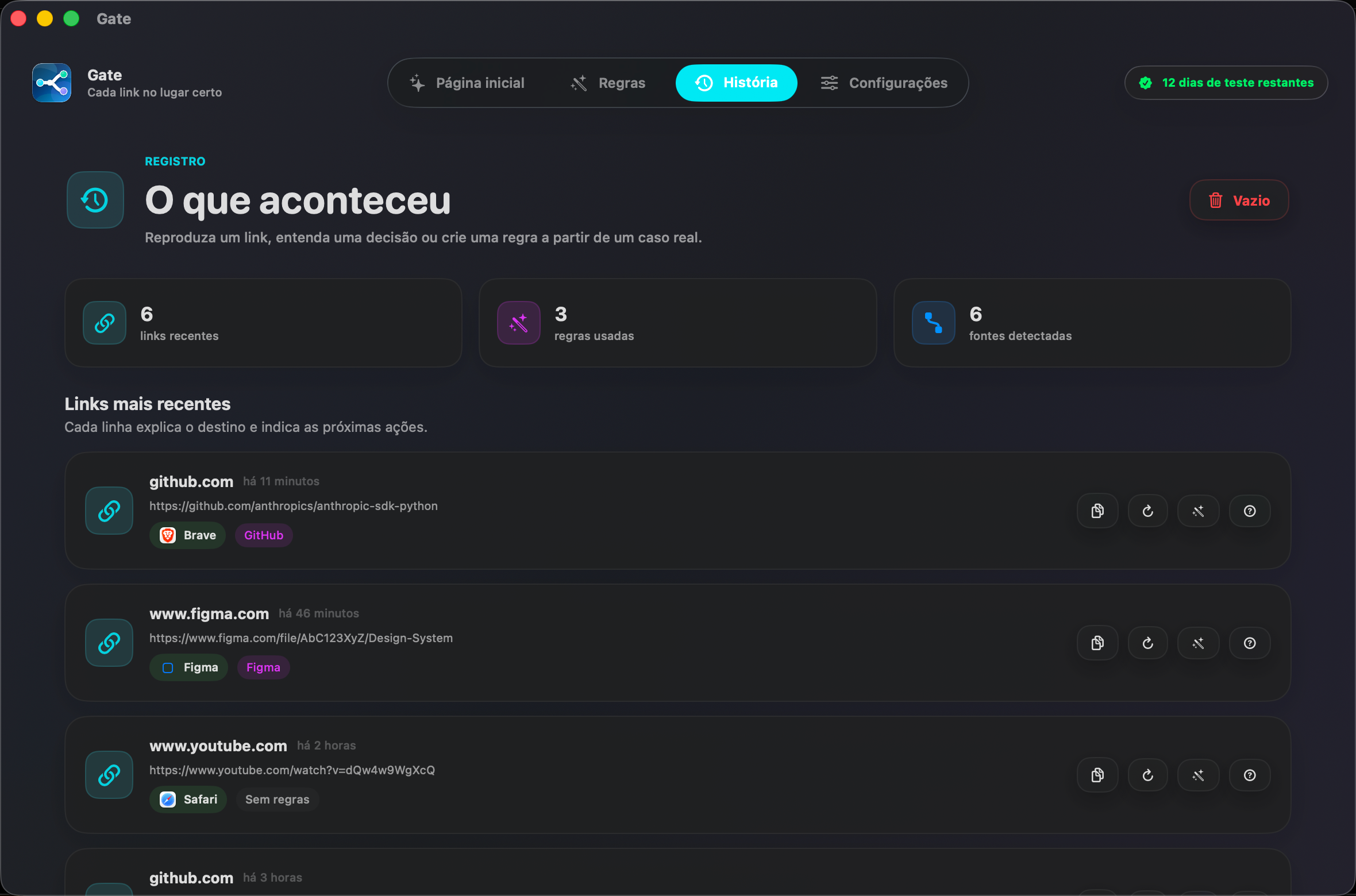Open the Configurações tab
This screenshot has width=1356, height=896.
[x=884, y=83]
